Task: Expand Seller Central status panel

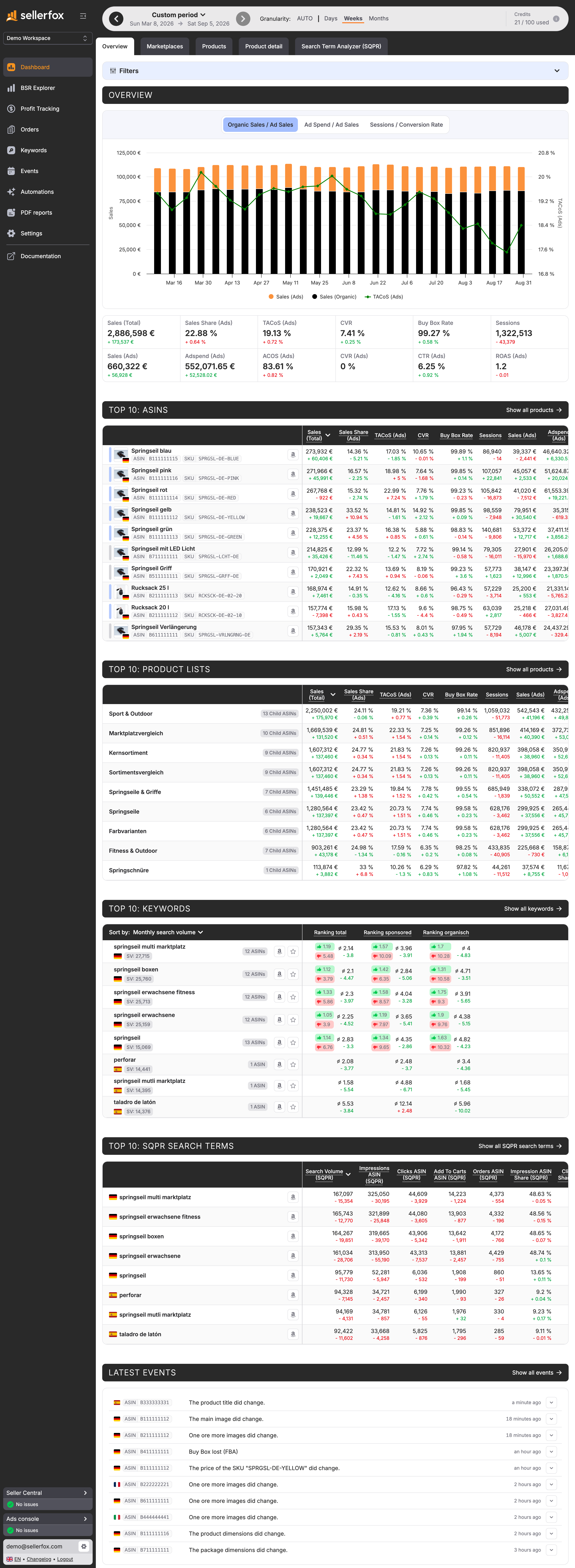Action: pyautogui.click(x=48, y=1493)
